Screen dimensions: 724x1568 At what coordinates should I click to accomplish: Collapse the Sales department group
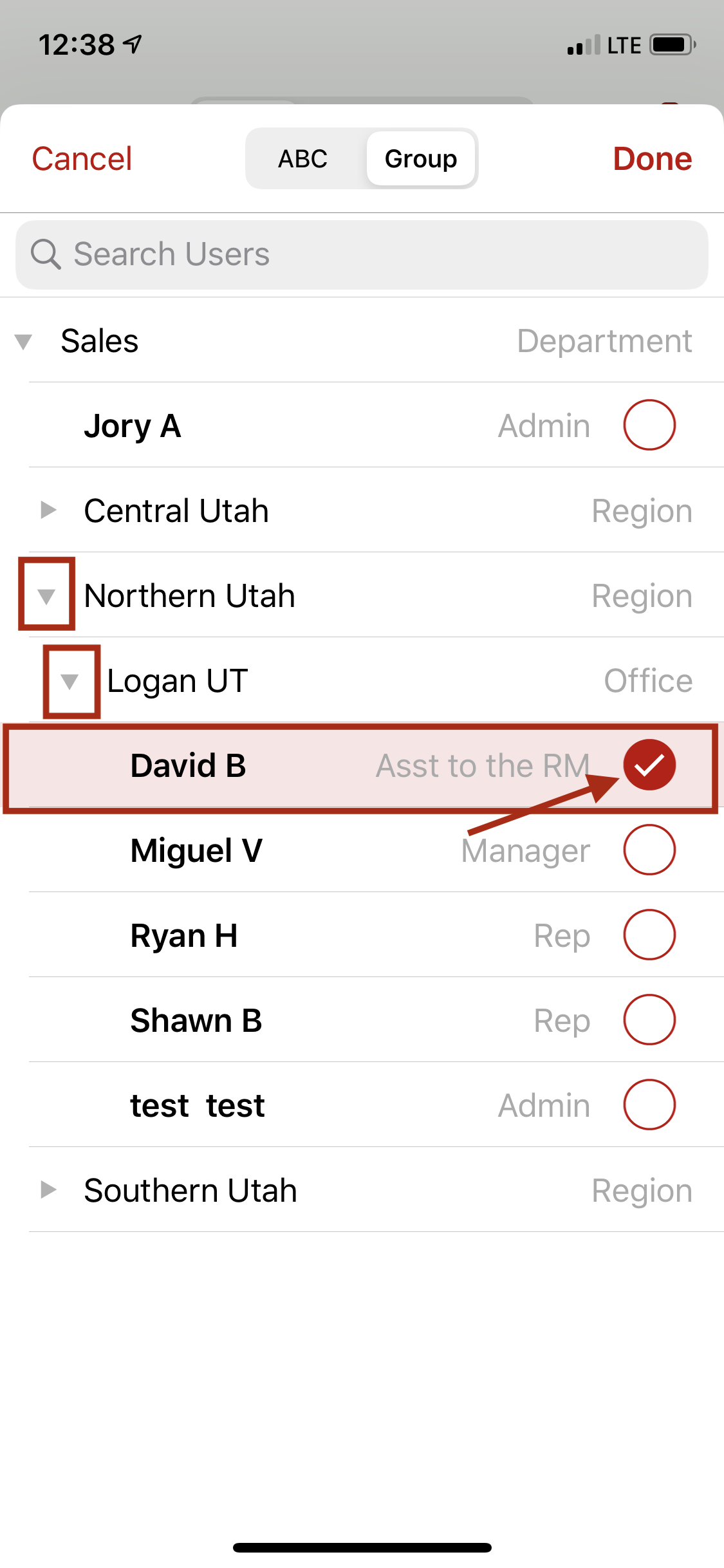click(x=24, y=341)
